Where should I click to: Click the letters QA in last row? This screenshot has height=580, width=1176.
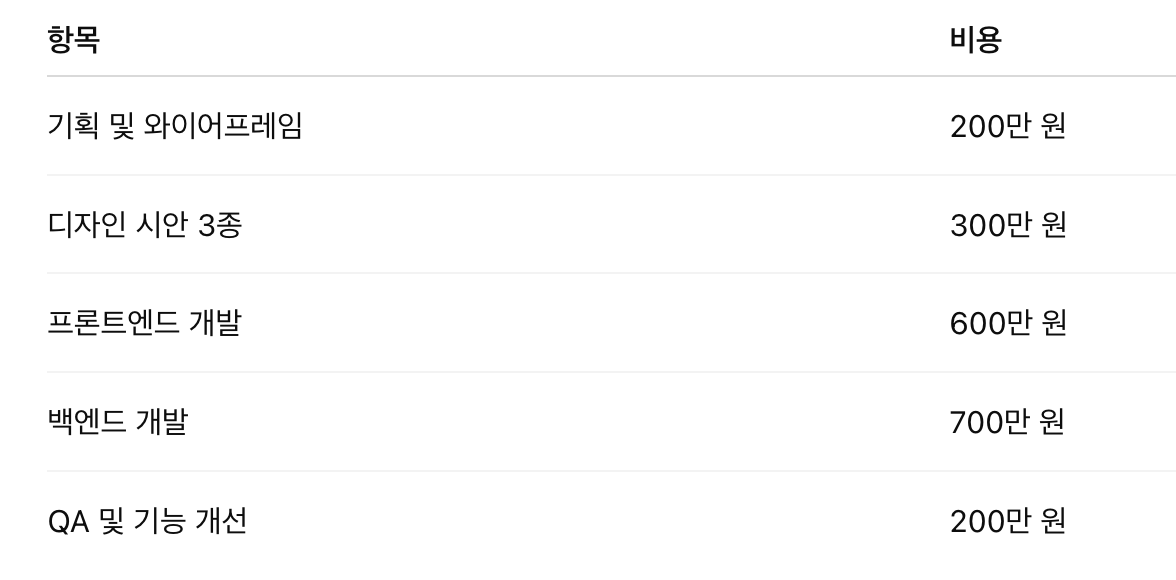[68, 521]
